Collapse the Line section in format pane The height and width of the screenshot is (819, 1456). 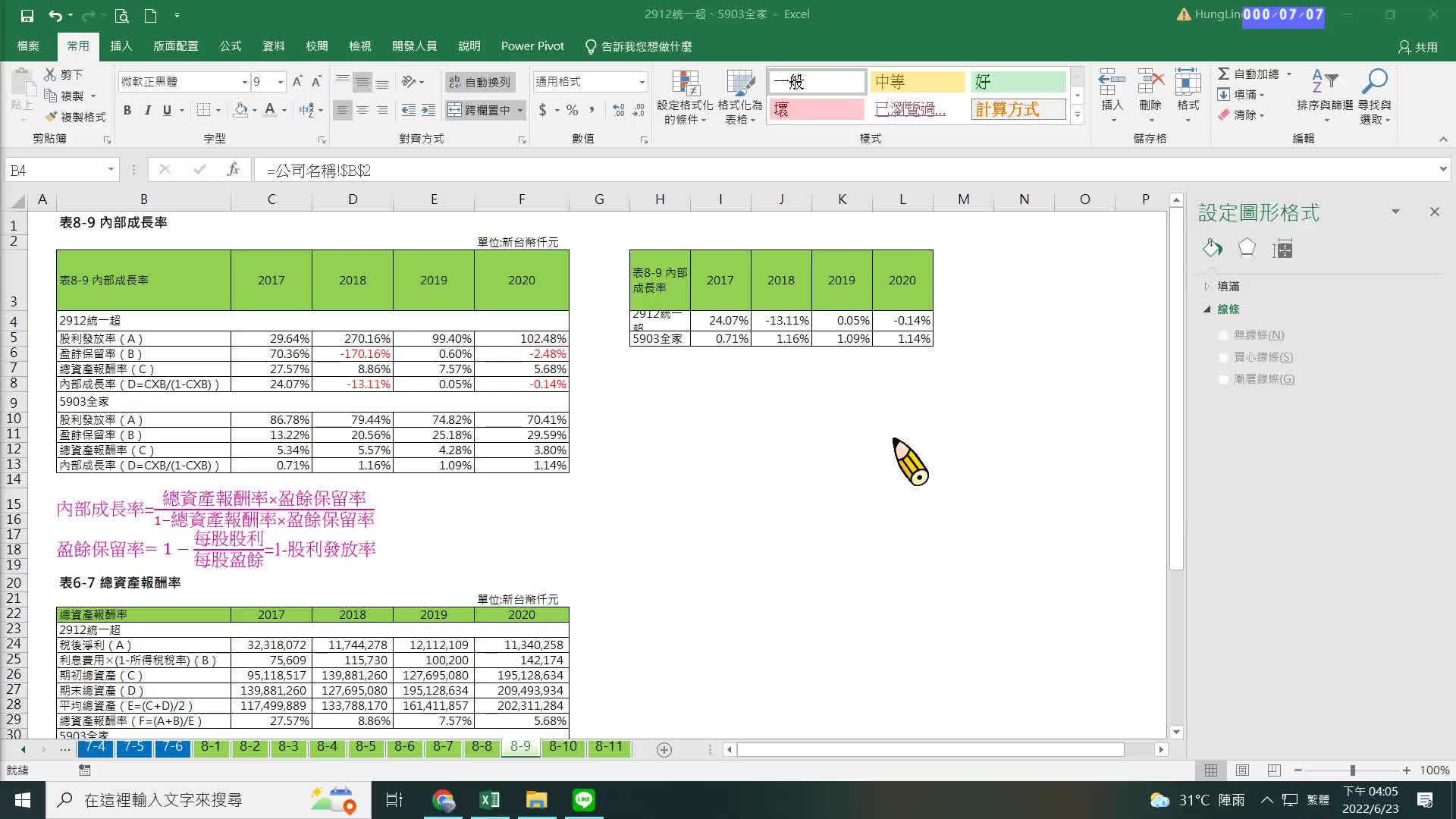(1207, 309)
